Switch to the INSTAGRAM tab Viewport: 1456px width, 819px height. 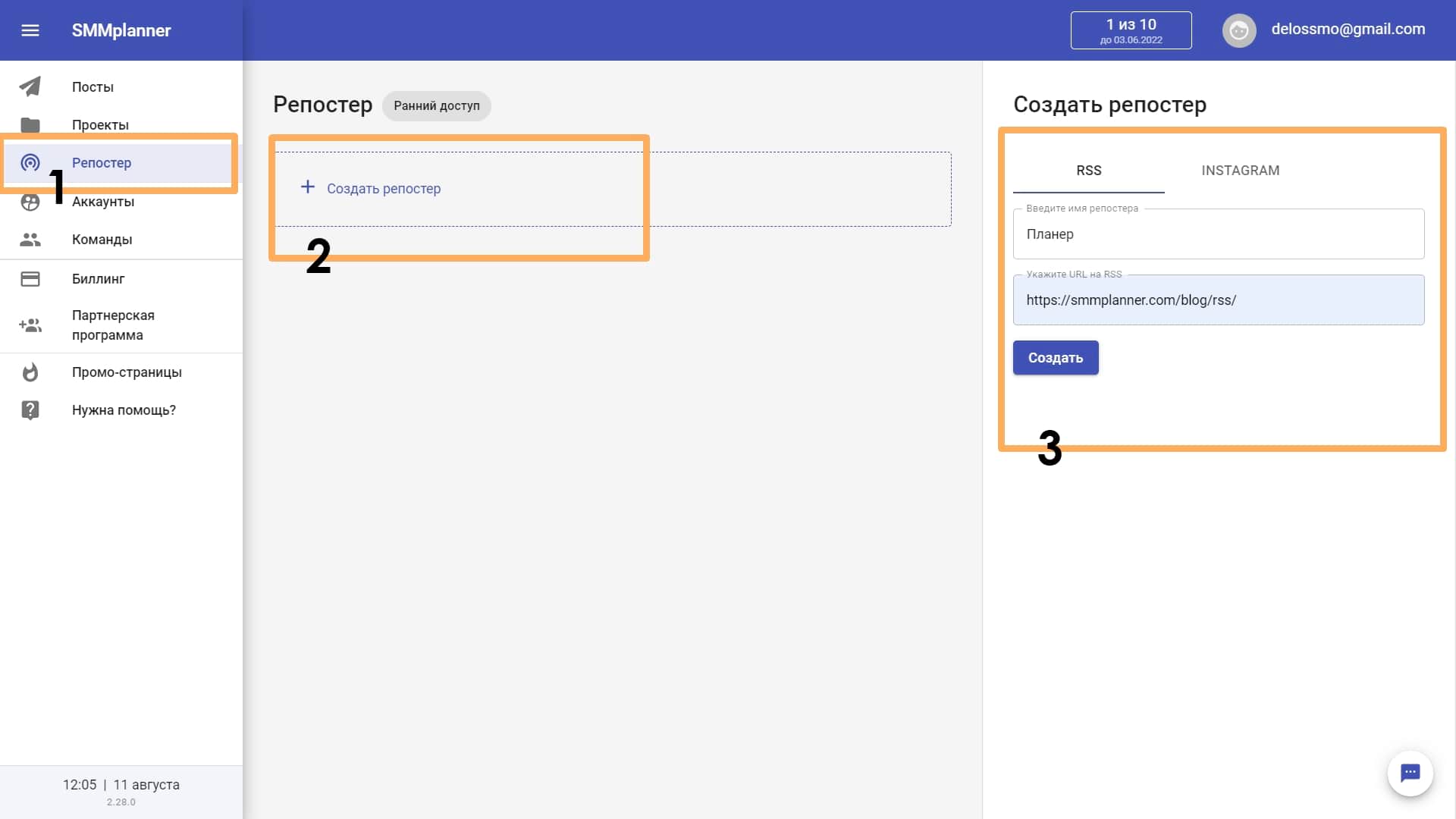tap(1241, 171)
